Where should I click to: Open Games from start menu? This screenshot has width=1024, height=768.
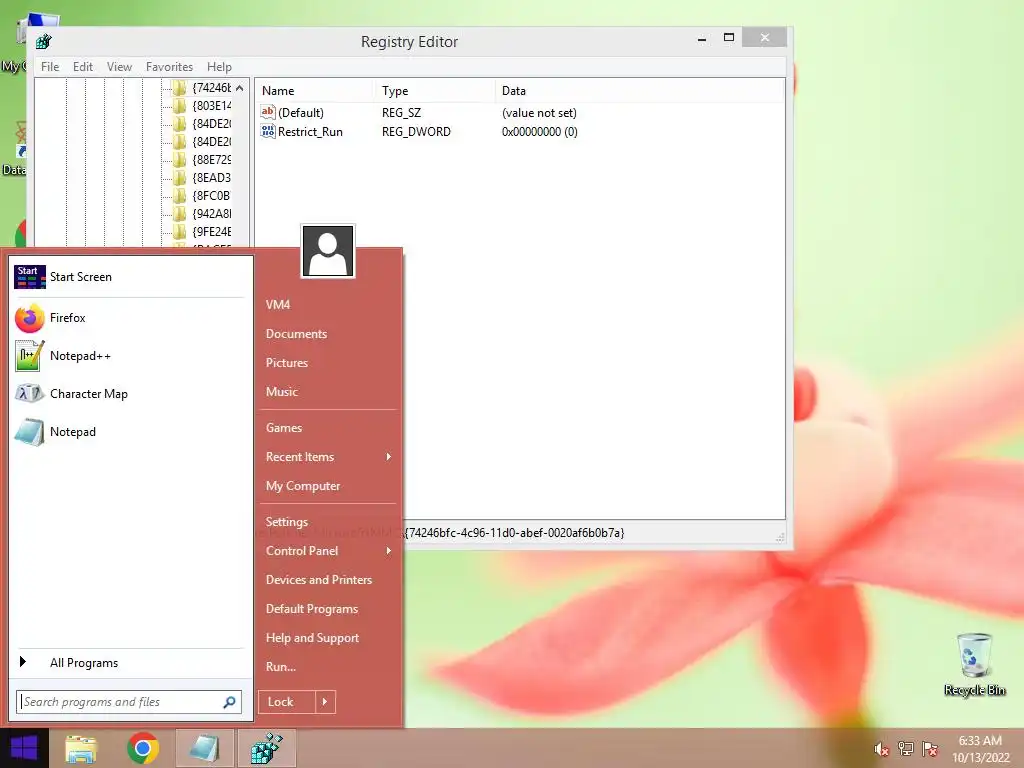click(x=283, y=428)
